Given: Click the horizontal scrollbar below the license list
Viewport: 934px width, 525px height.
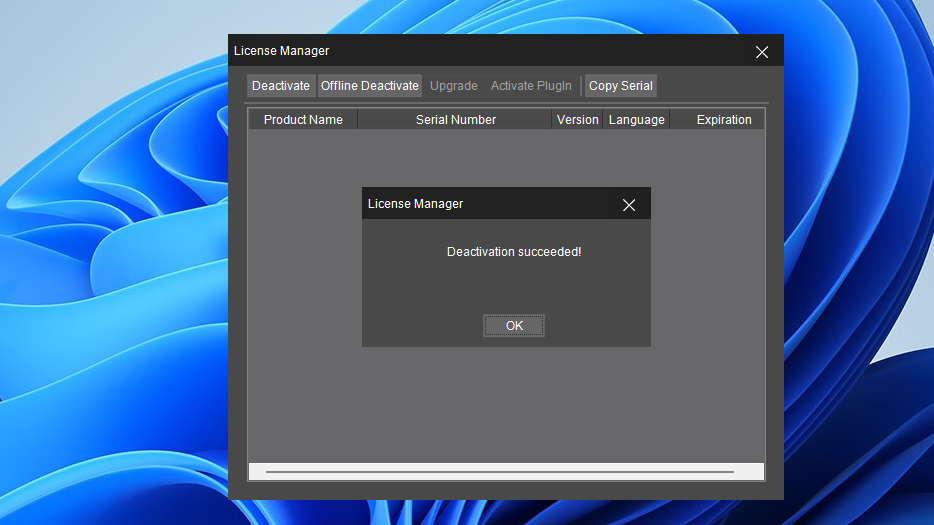Looking at the screenshot, I should 500,471.
